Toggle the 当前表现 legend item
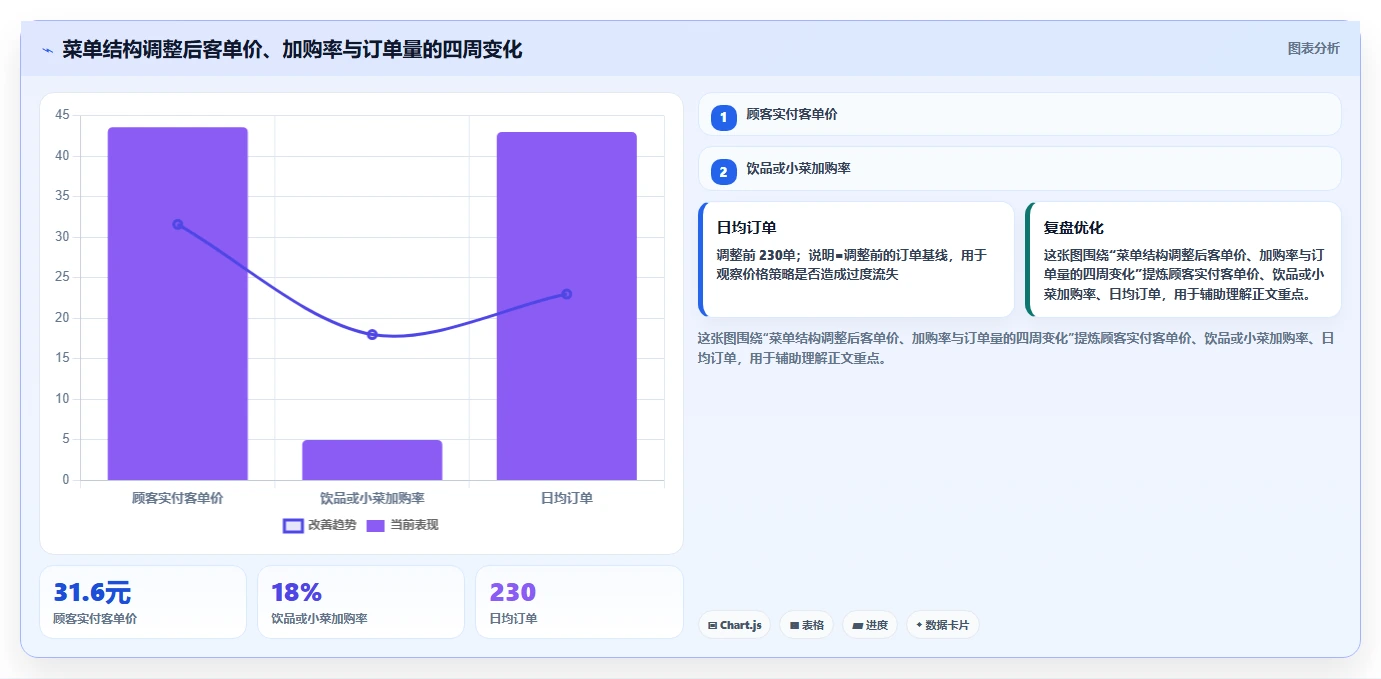 (402, 525)
